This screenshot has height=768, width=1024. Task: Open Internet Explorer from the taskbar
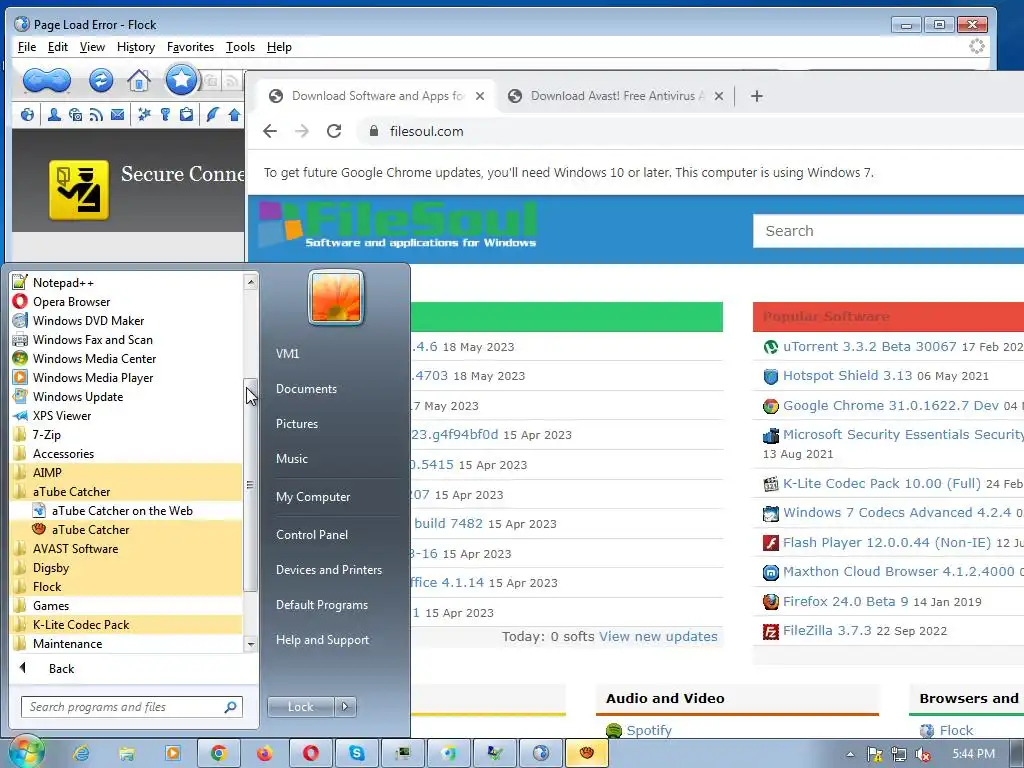click(81, 754)
